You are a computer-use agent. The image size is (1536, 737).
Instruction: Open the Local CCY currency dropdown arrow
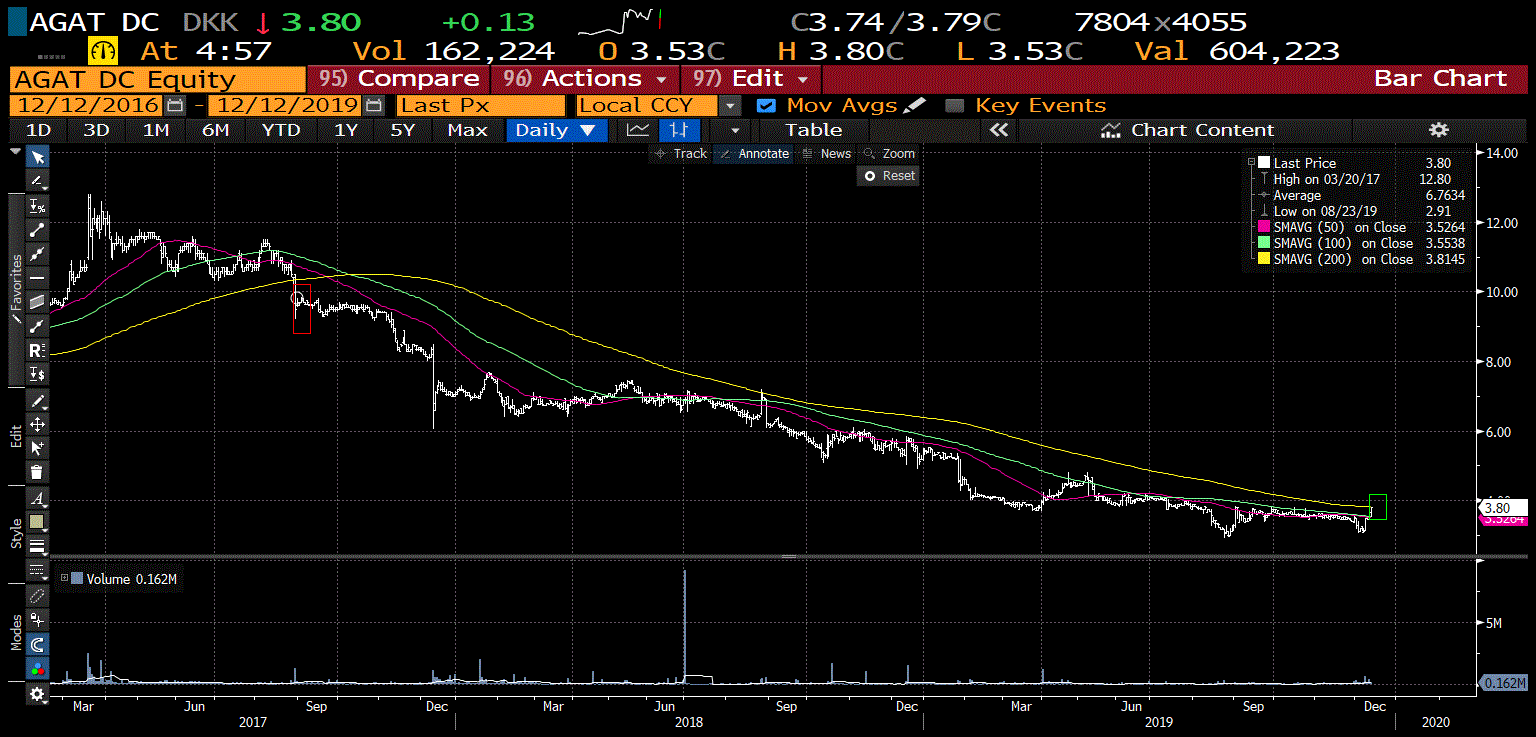click(x=731, y=105)
